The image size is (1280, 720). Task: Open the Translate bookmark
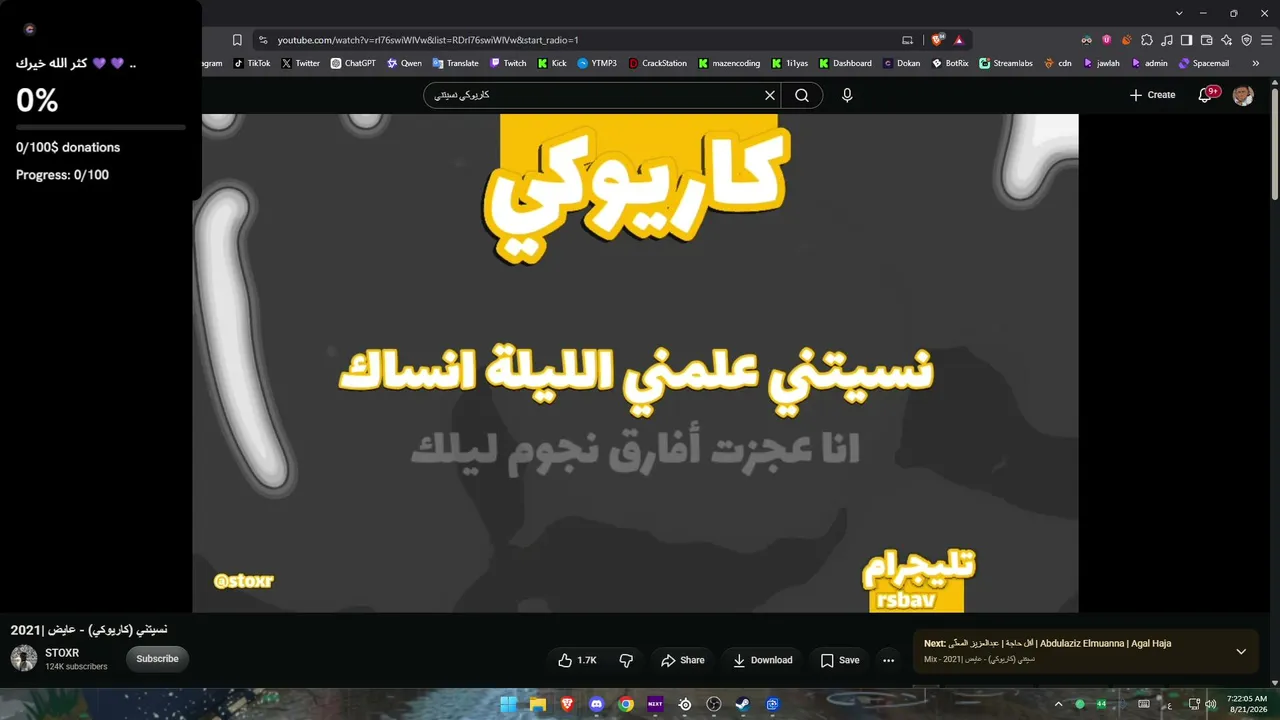tap(455, 63)
